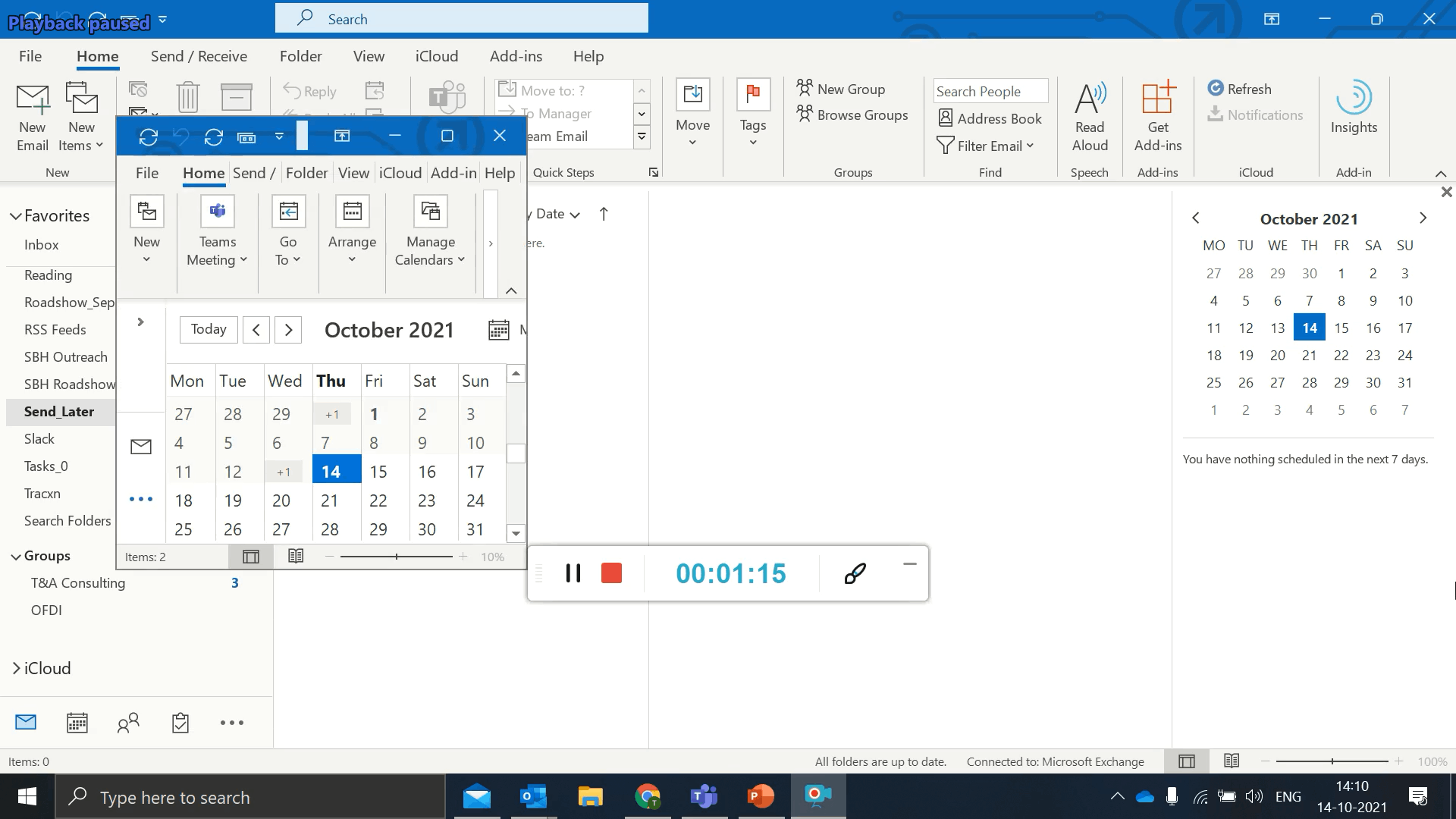Open the Folder ribbon tab
Image resolution: width=1456 pixels, height=819 pixels.
pos(300,56)
